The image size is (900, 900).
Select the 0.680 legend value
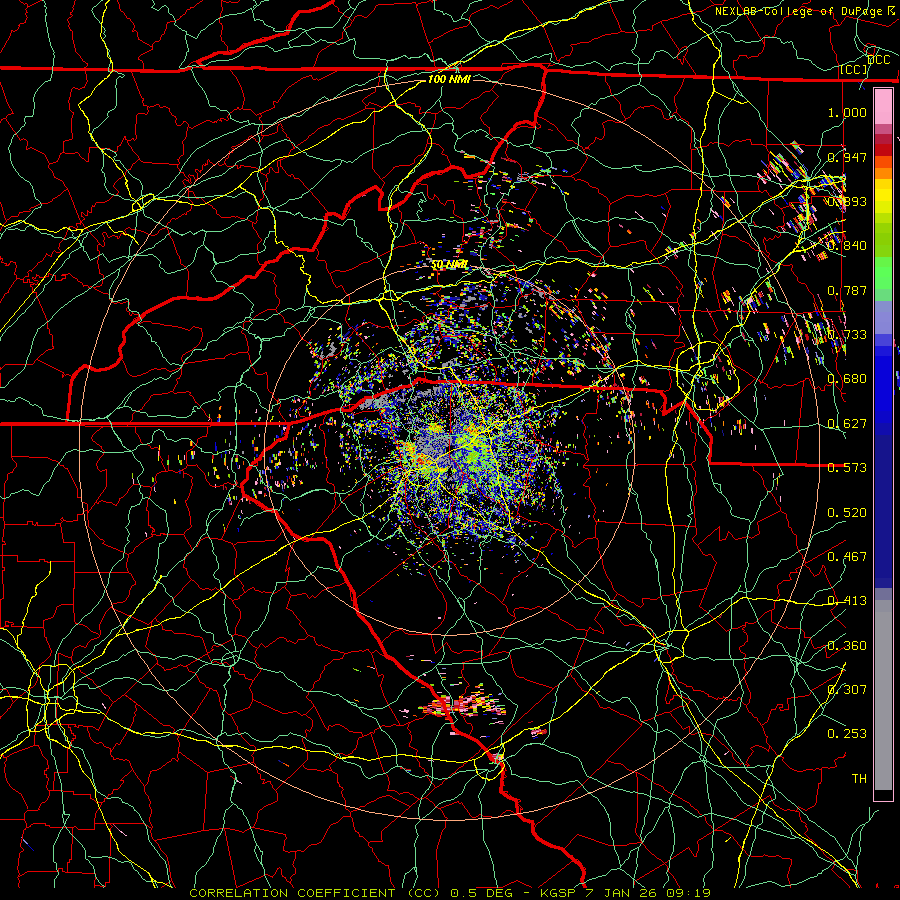click(x=847, y=379)
